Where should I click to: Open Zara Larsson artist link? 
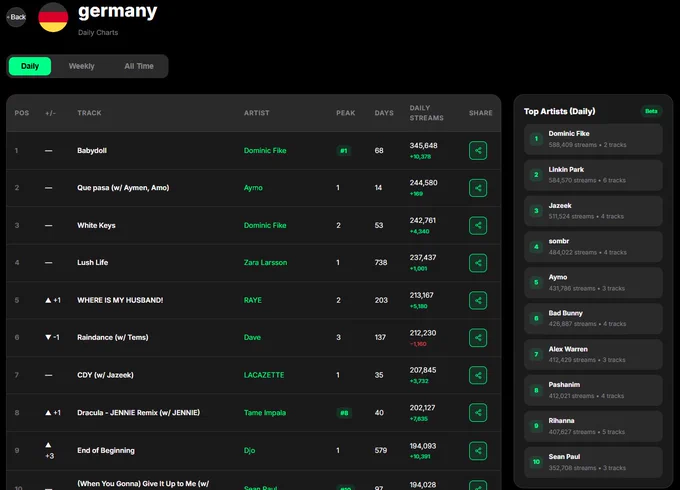265,263
